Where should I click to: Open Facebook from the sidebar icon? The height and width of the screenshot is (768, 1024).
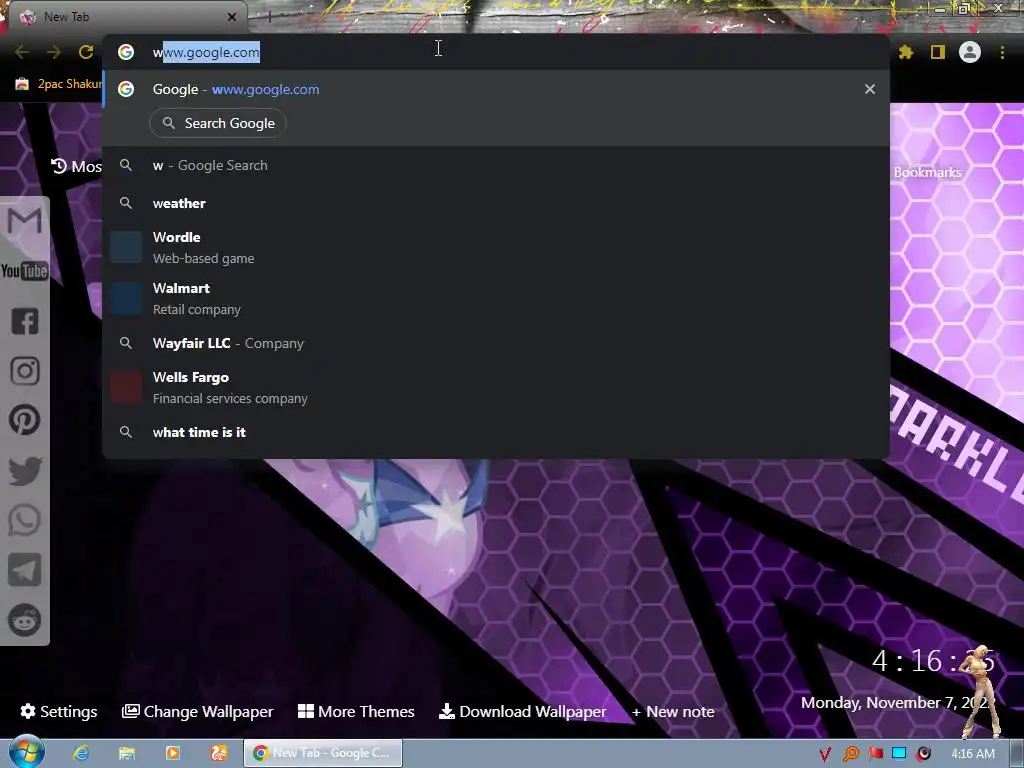click(24, 321)
